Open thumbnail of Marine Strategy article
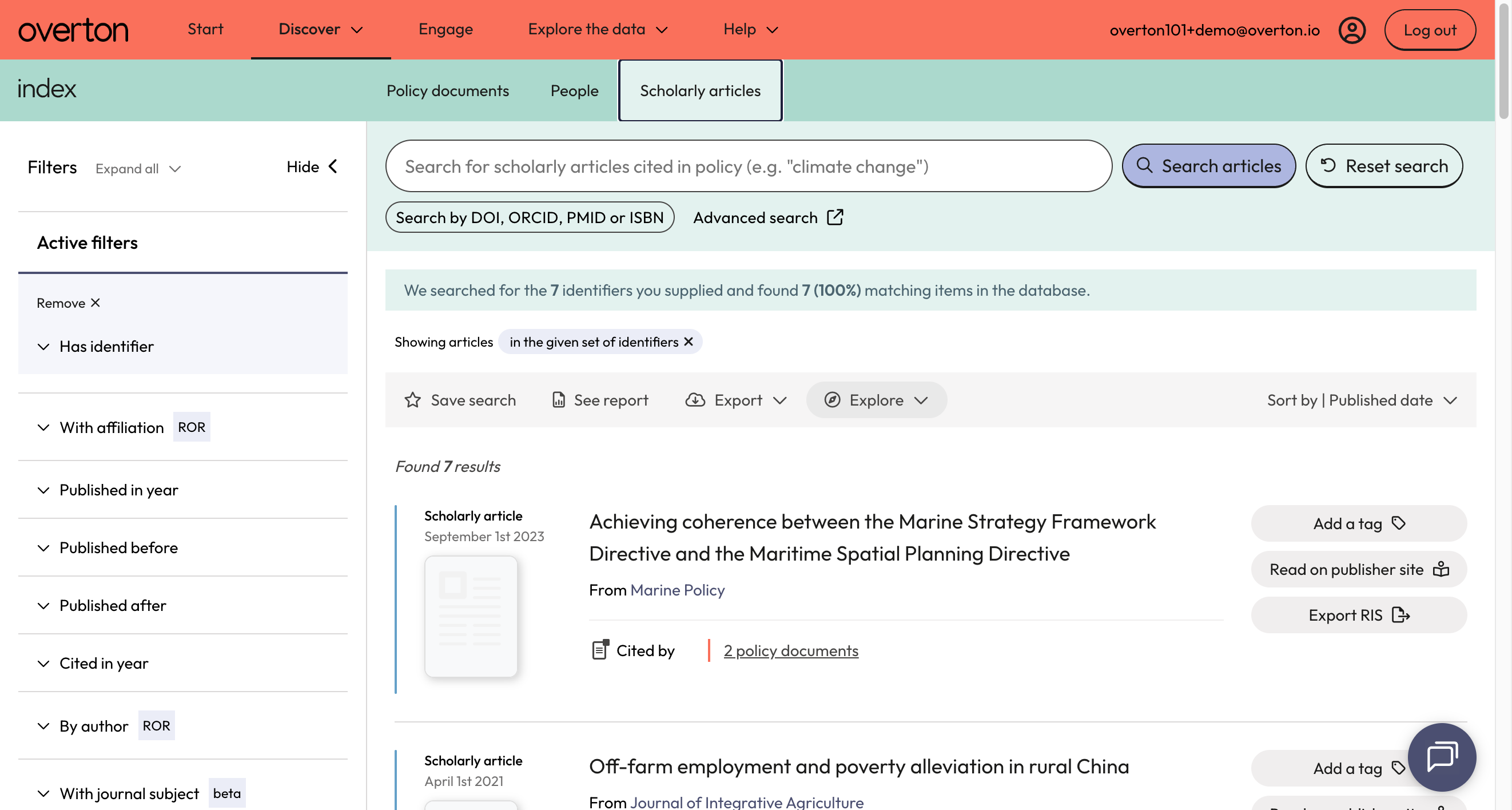 [471, 616]
